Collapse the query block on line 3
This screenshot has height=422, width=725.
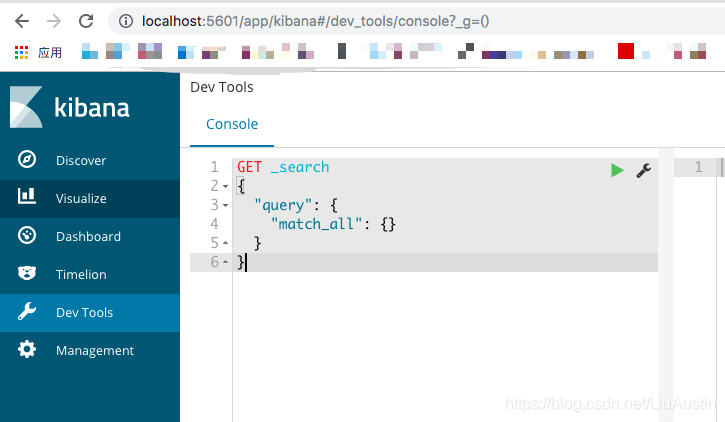226,205
